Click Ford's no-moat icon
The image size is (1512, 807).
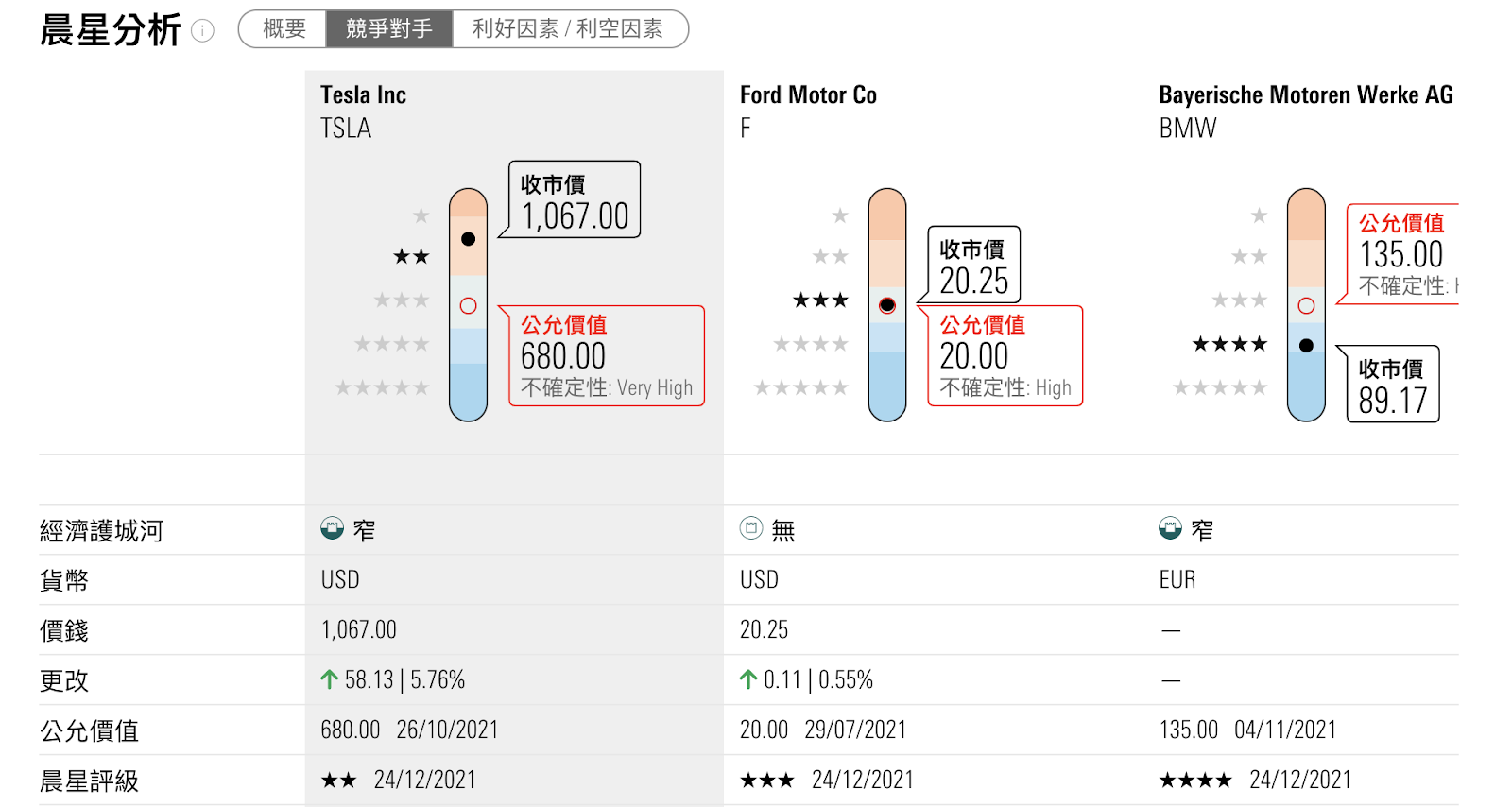coord(750,528)
